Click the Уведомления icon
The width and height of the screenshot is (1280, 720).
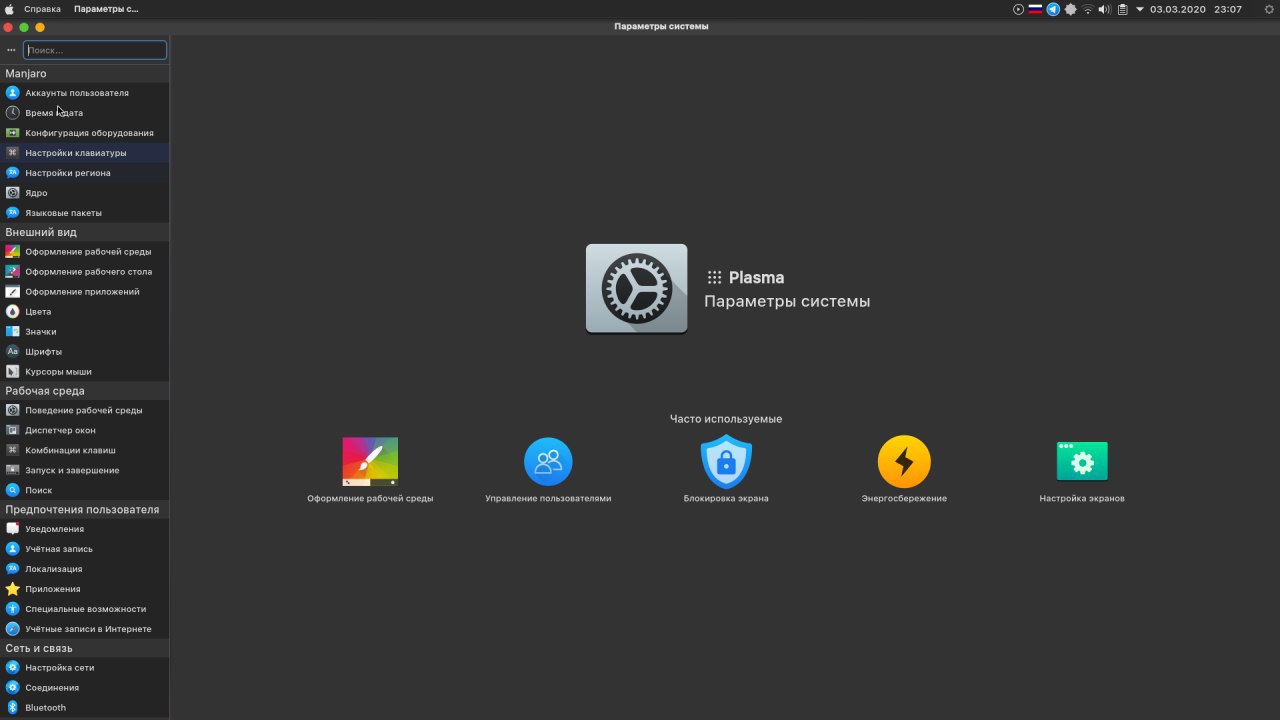tap(12, 529)
